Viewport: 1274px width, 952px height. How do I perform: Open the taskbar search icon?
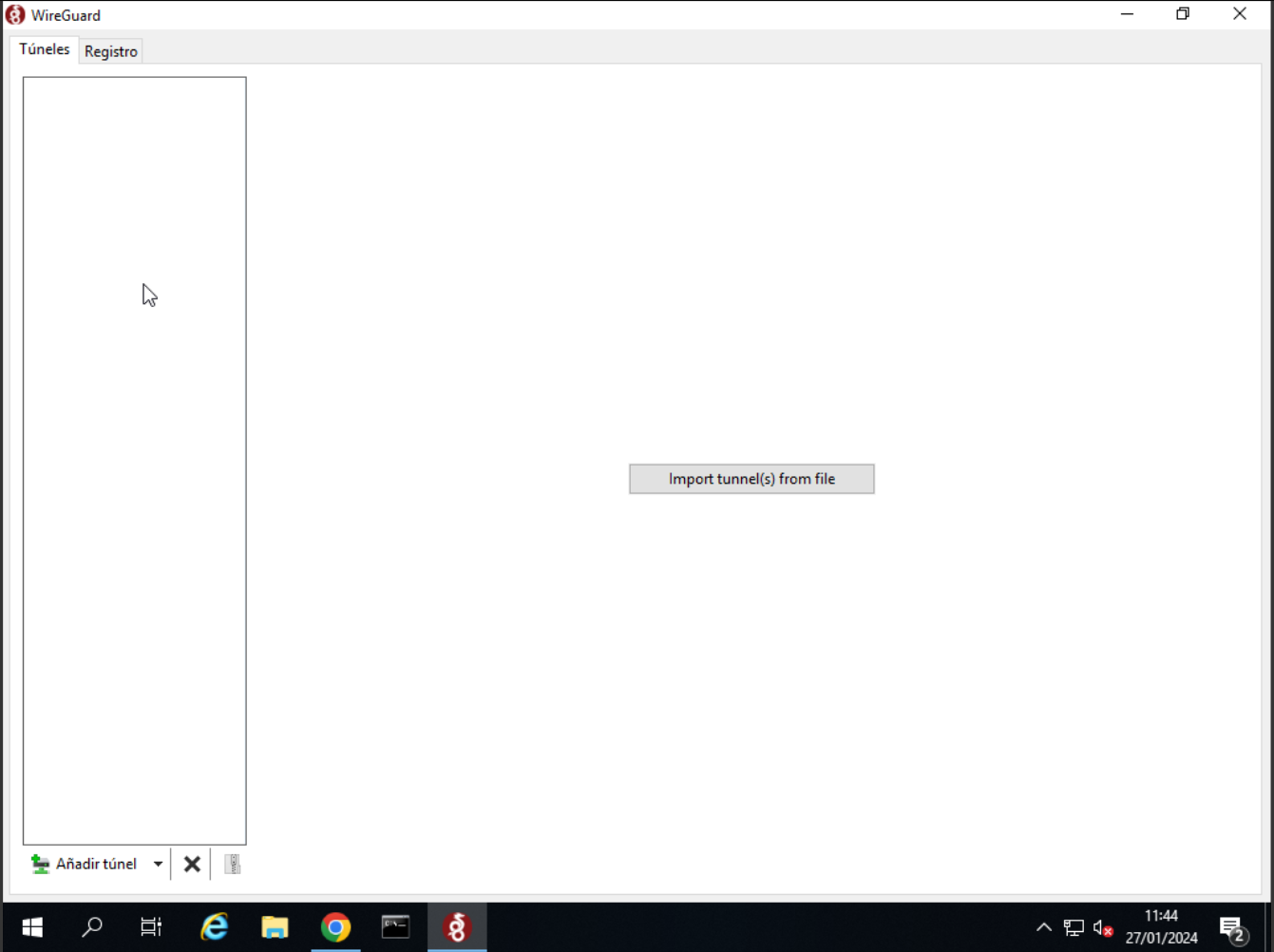pos(92,927)
